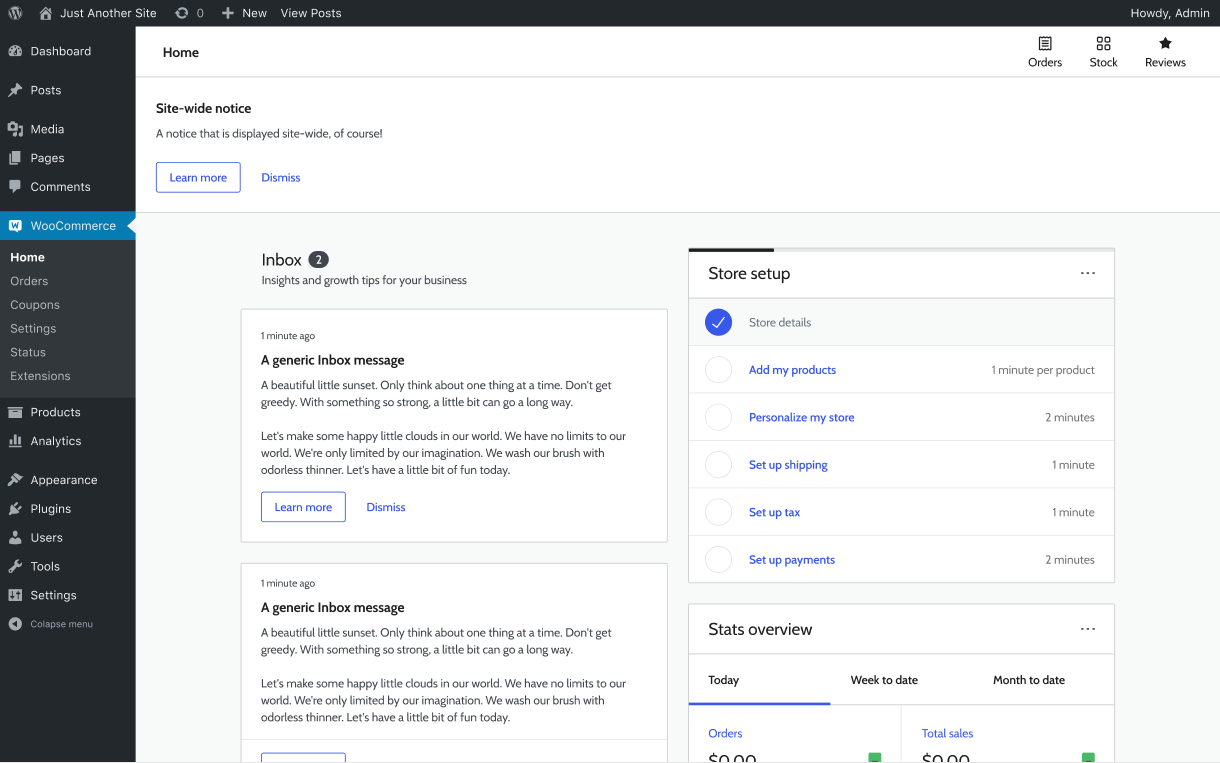Click the Plugins plug icon
The width and height of the screenshot is (1220, 763).
[15, 509]
